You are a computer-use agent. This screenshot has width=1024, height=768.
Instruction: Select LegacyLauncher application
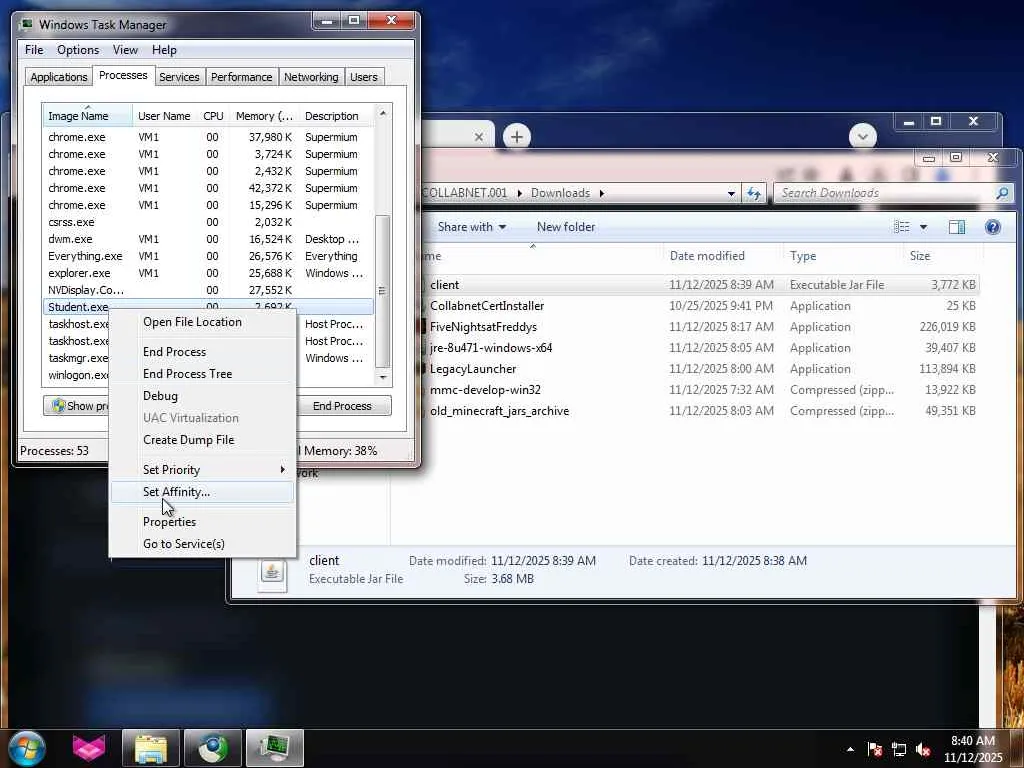click(x=699, y=368)
